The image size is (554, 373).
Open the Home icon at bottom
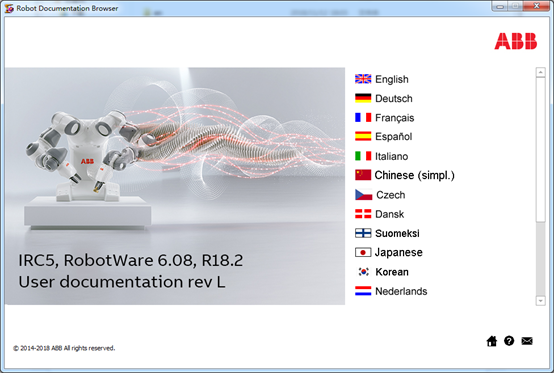point(491,341)
